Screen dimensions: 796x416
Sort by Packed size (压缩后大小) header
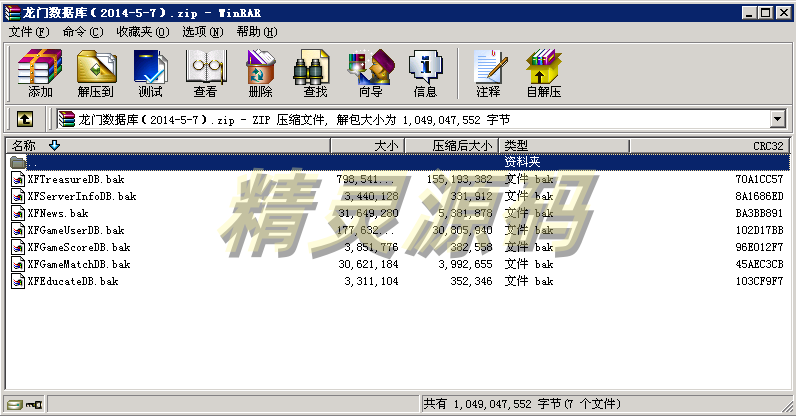(x=452, y=146)
